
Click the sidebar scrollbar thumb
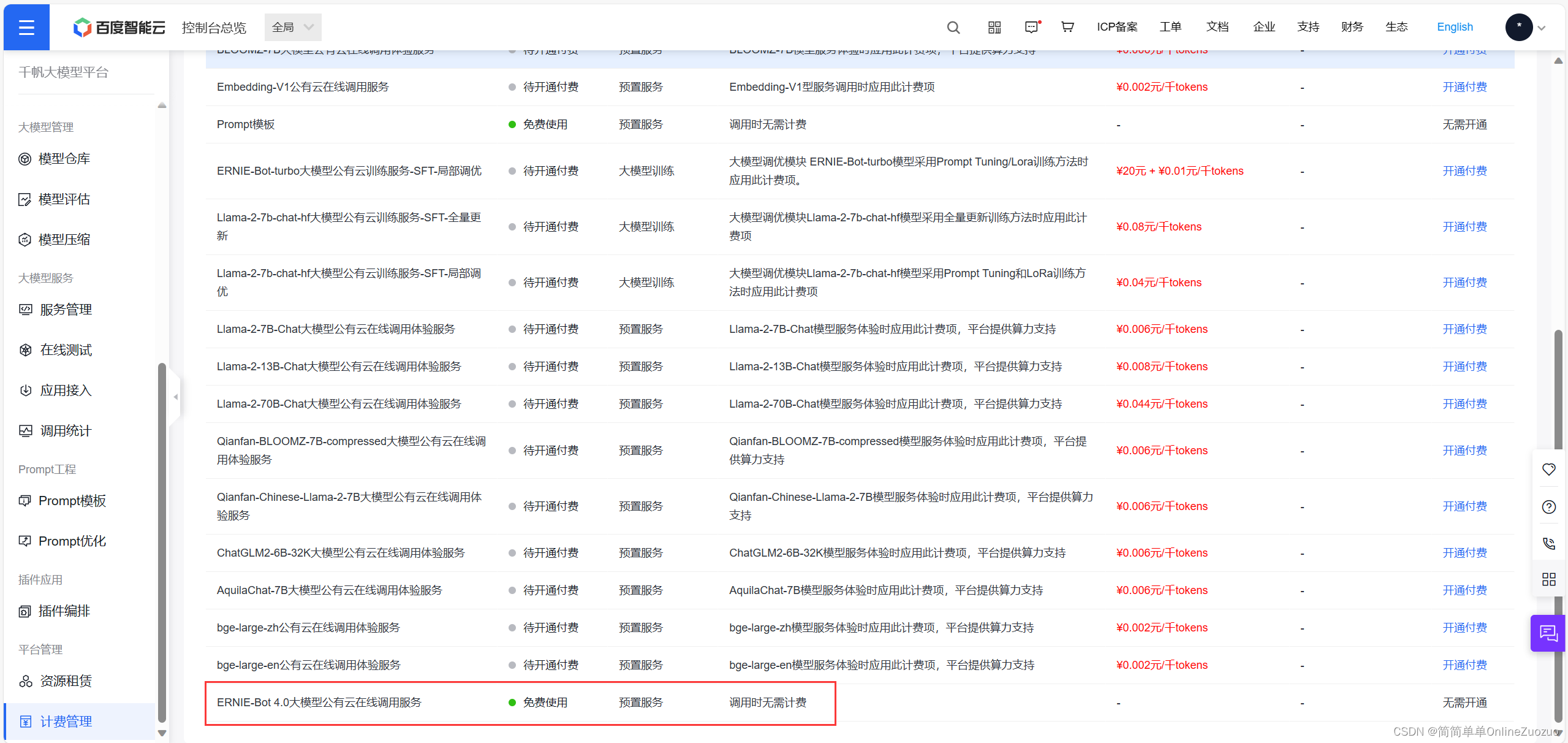[162, 543]
